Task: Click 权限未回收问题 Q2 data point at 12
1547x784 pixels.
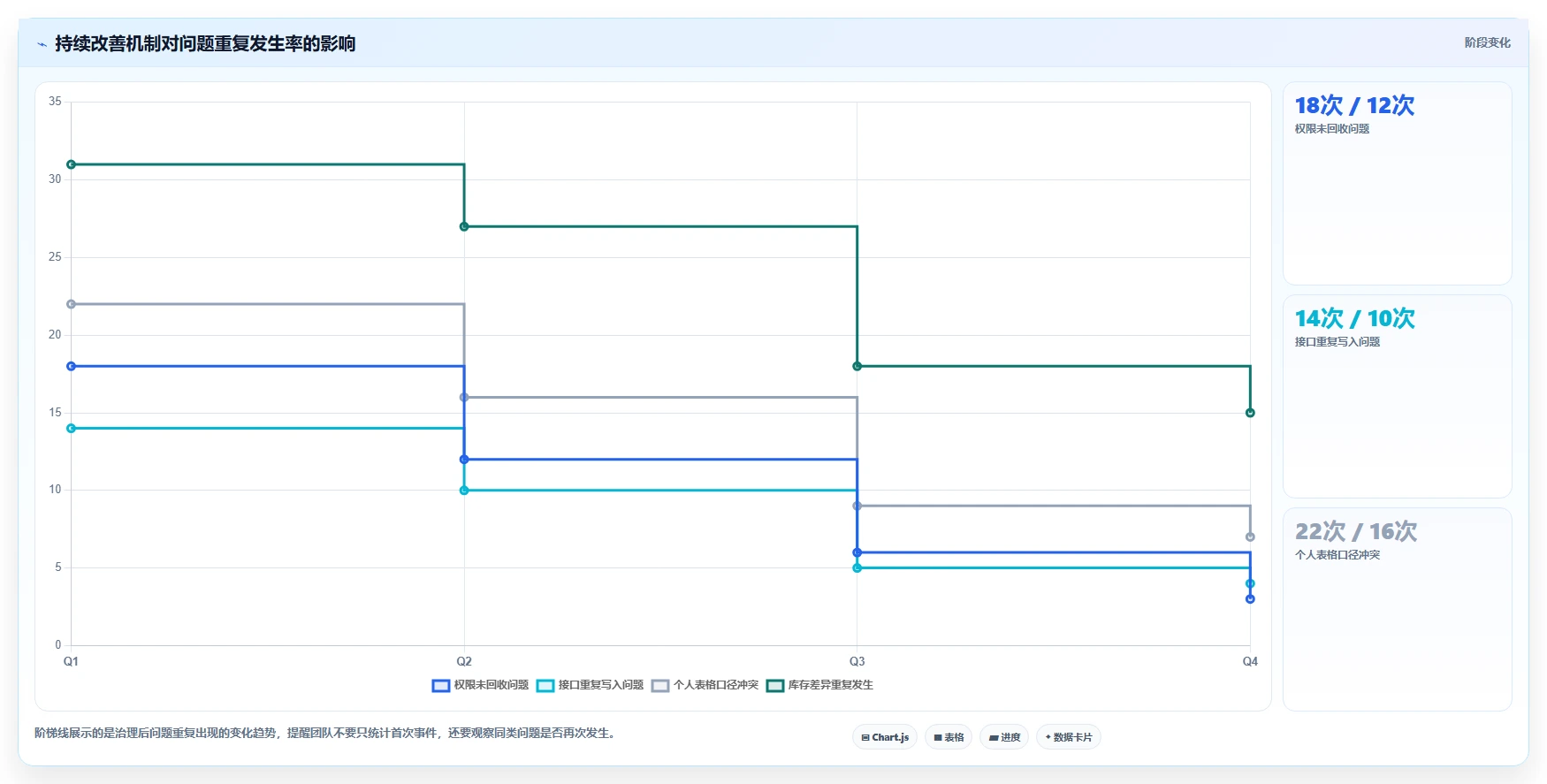Action: click(464, 460)
